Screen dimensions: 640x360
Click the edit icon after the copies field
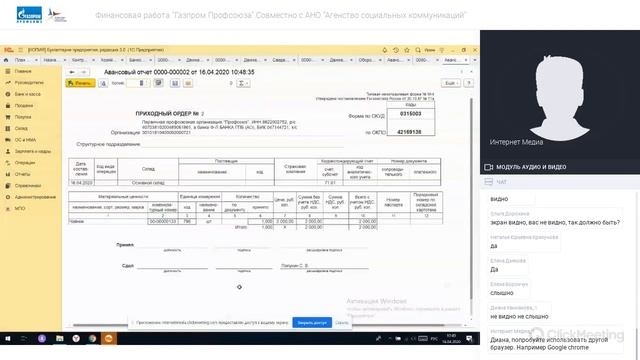158,83
